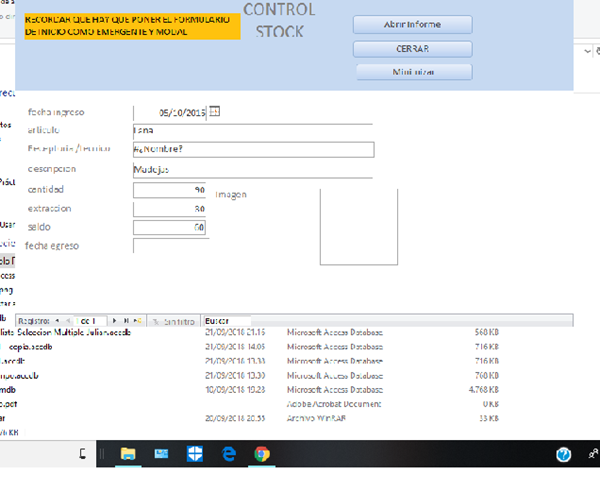Click the Abrir Informe button
This screenshot has width=600, height=492.
[x=412, y=24]
